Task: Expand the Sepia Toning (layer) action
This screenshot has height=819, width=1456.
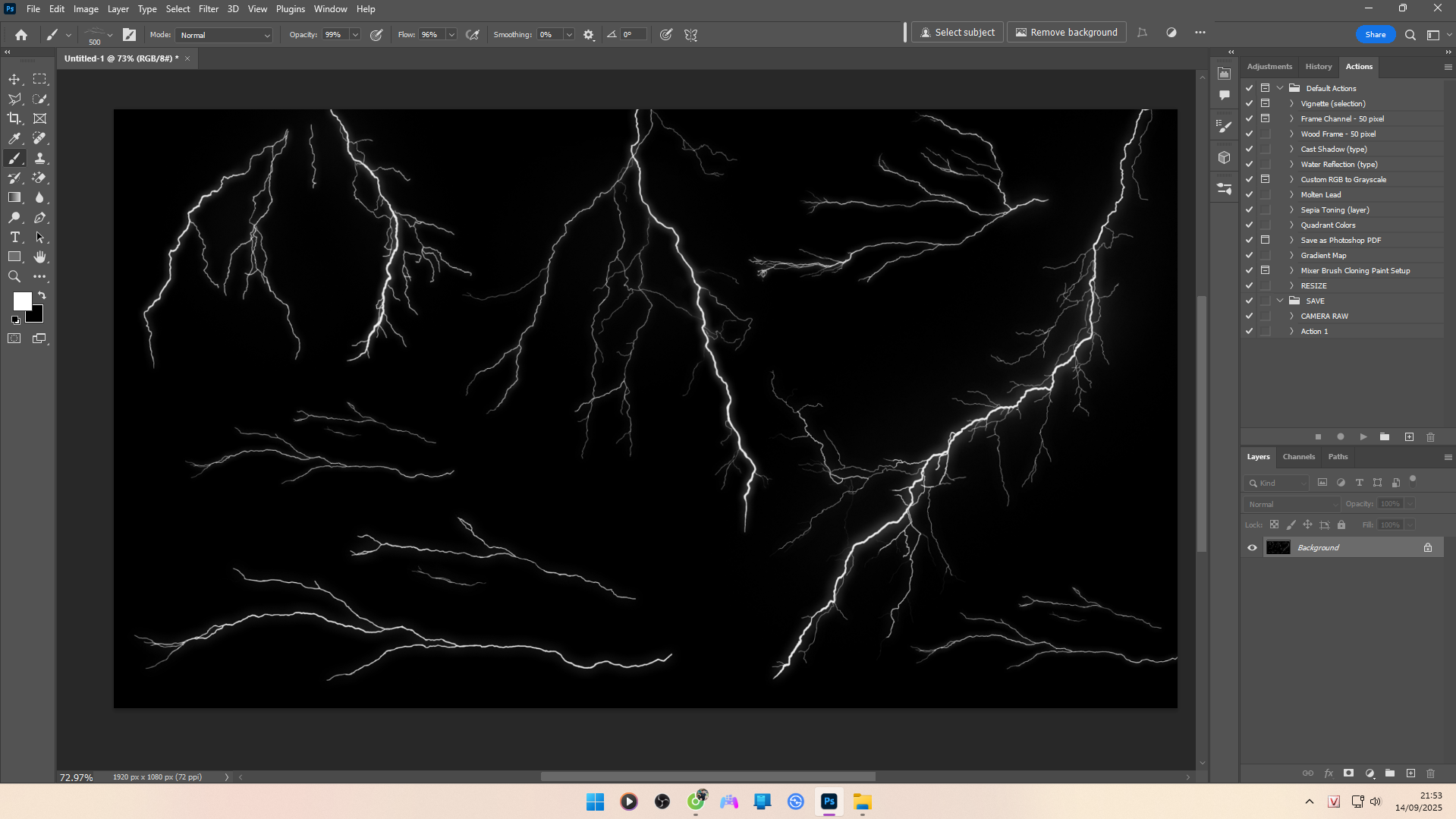Action: coord(1291,209)
